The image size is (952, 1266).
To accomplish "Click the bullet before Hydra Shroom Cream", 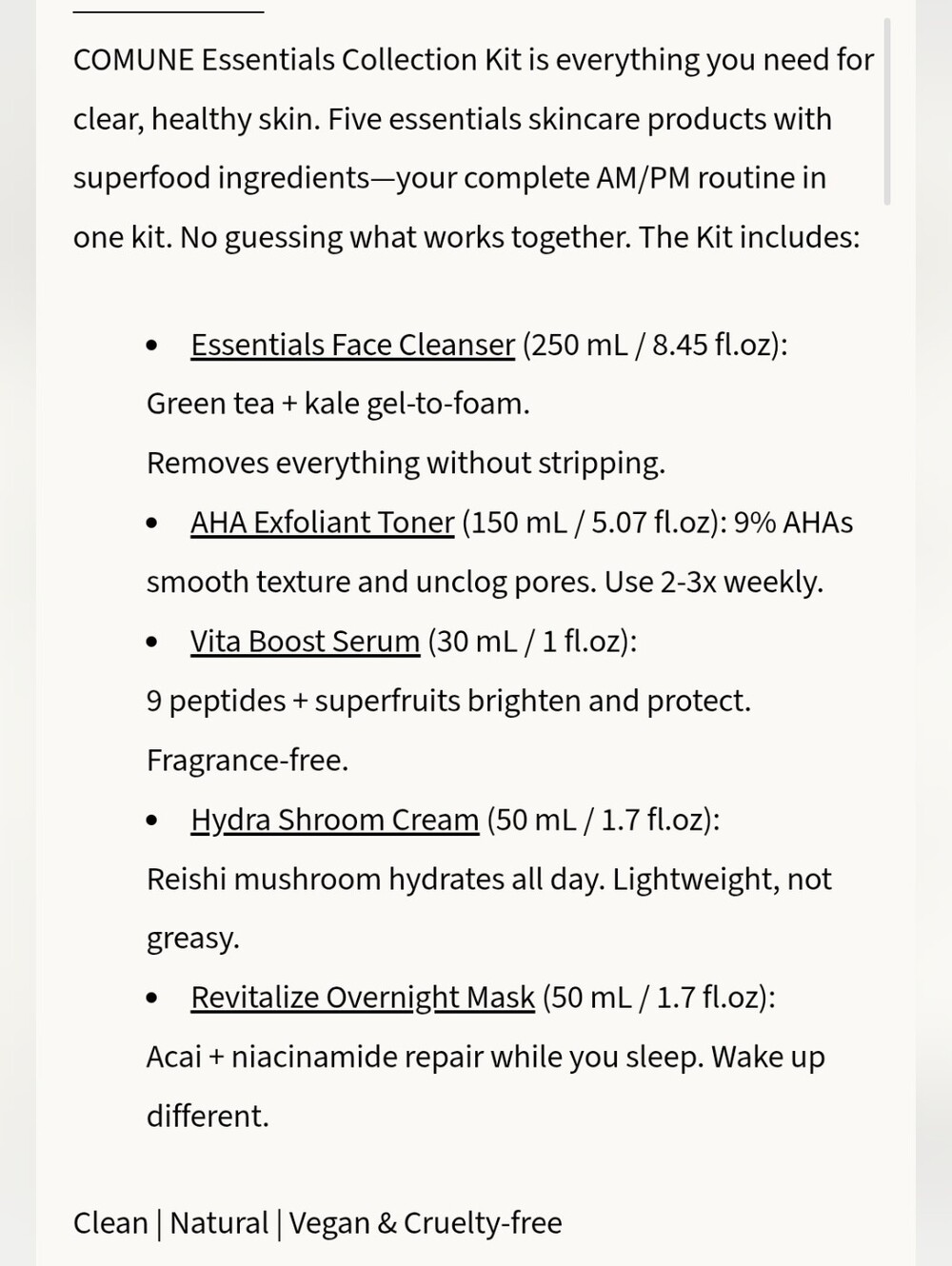I will tap(152, 821).
